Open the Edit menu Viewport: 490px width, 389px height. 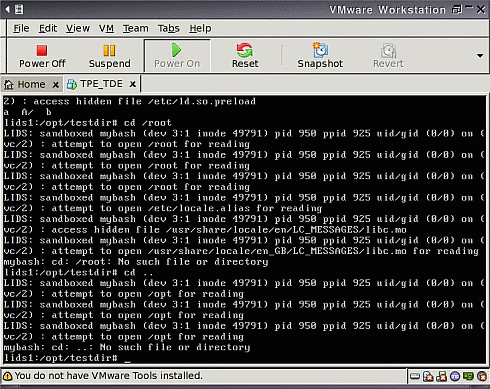(48, 28)
